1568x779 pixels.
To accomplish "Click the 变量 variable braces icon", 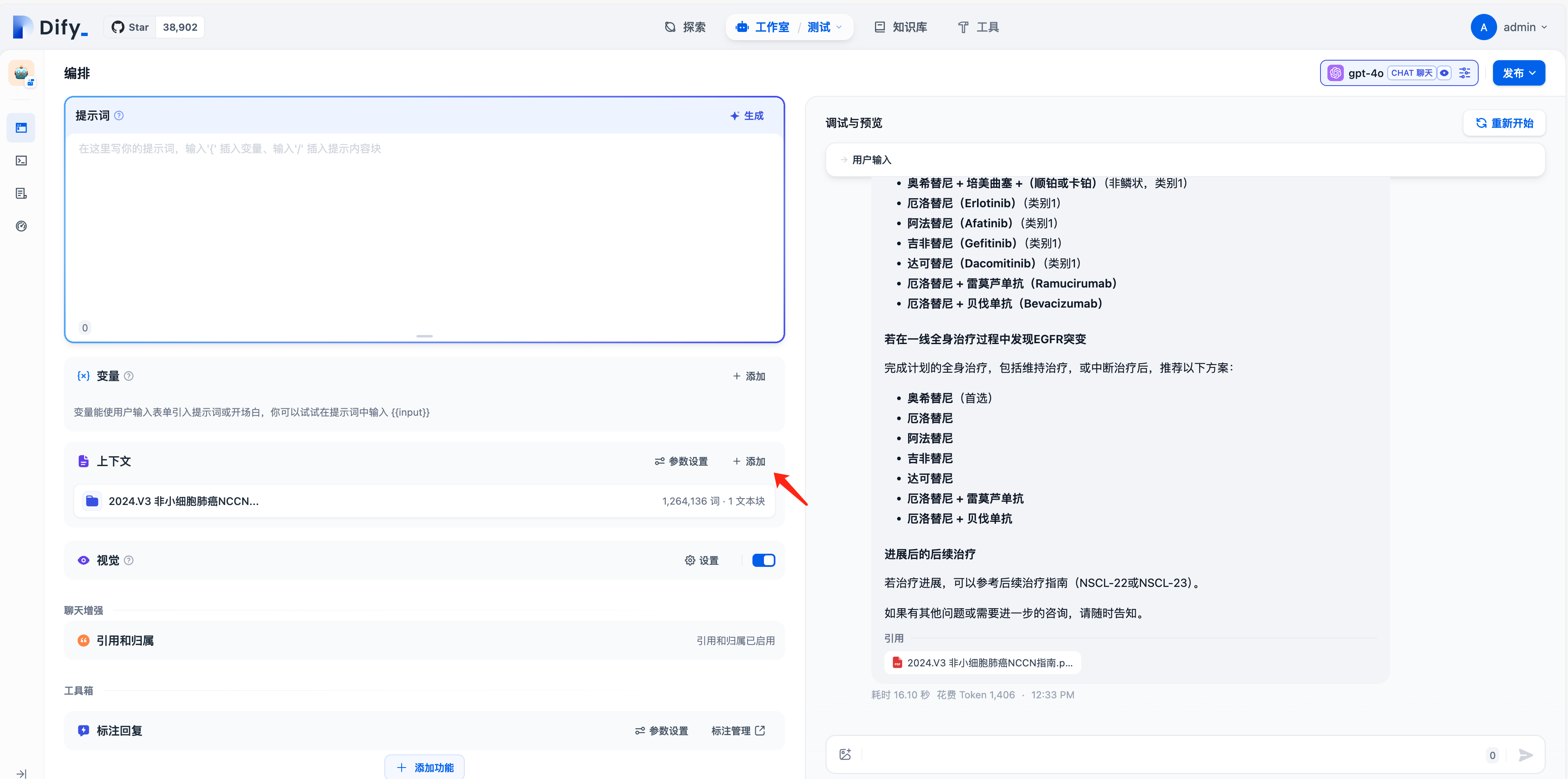I will pyautogui.click(x=83, y=376).
